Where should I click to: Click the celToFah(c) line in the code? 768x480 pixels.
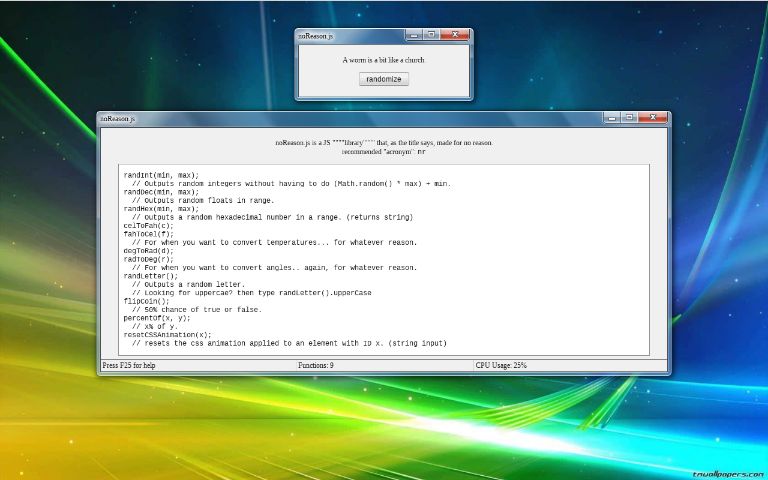coord(148,226)
